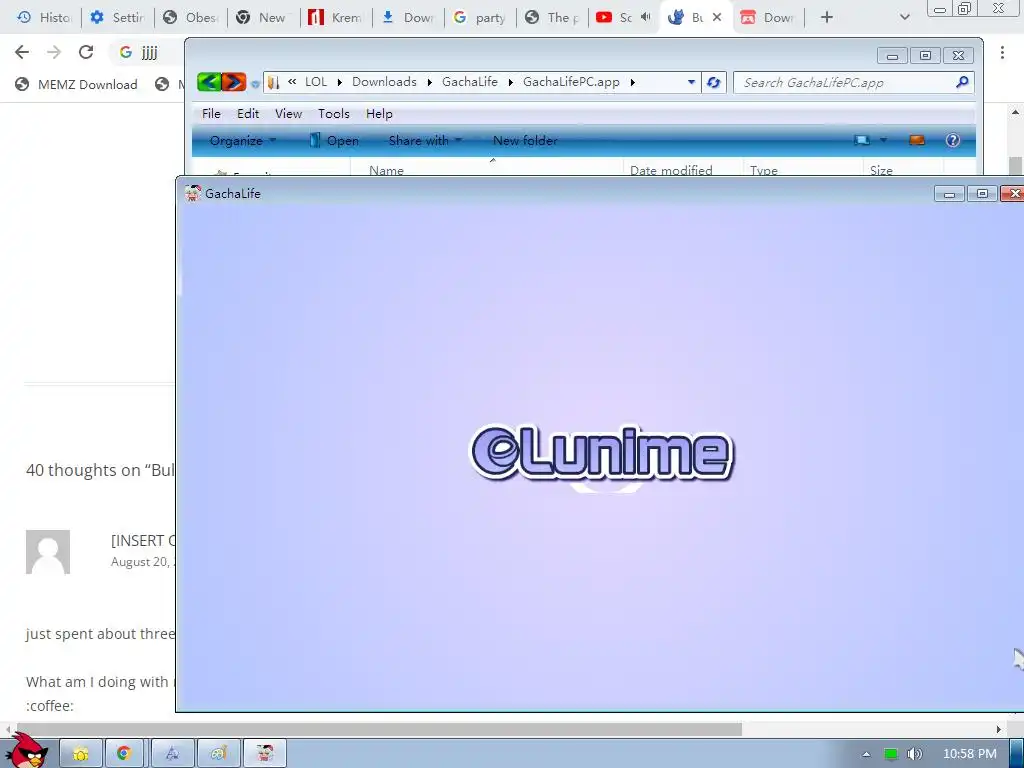Click the green network tray icon
The width and height of the screenshot is (1024, 768).
890,754
